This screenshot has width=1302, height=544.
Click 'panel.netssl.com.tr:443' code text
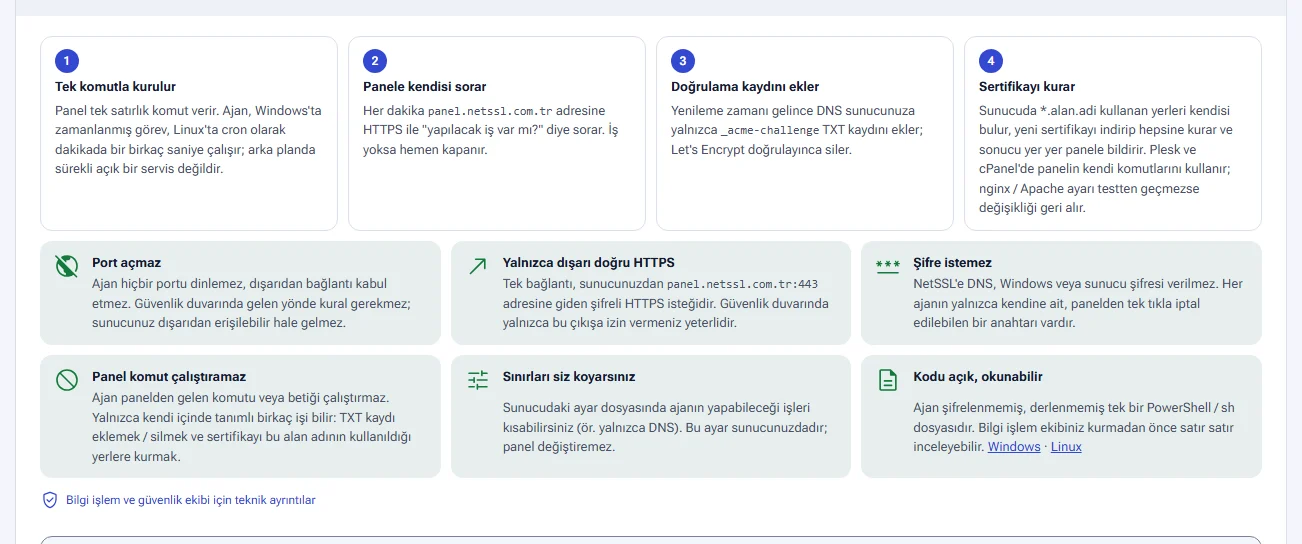coord(742,284)
